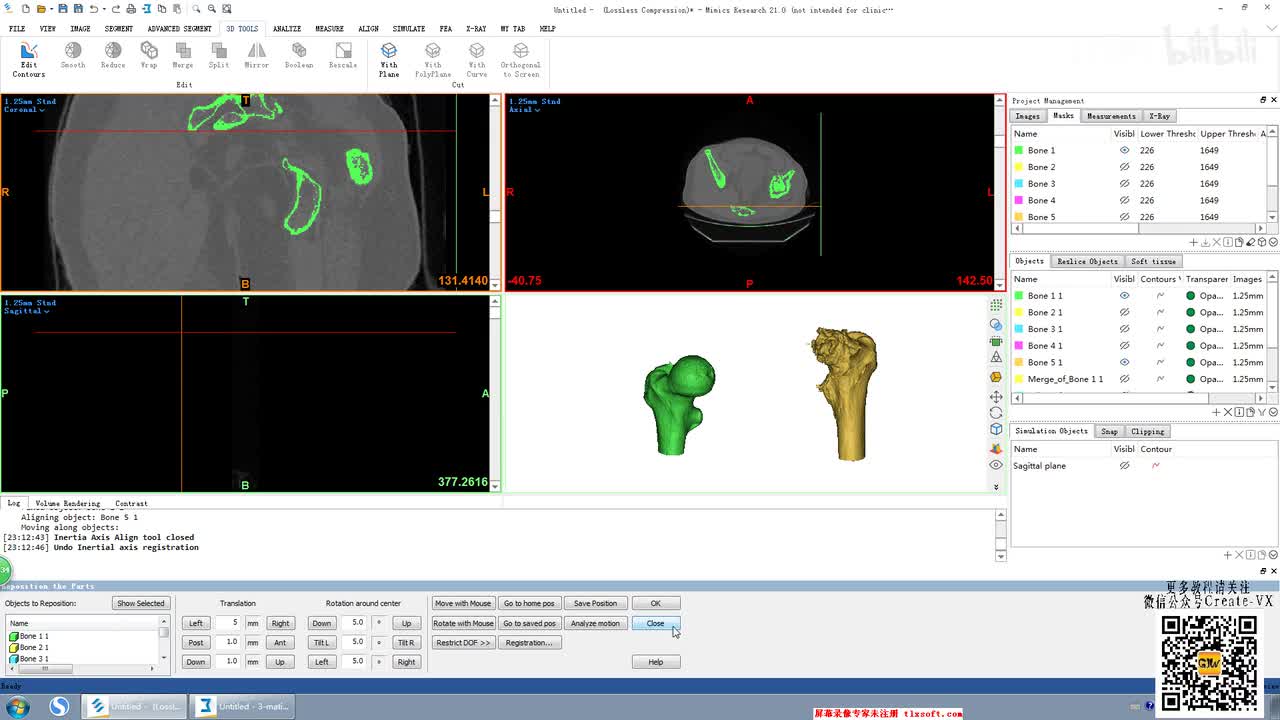The width and height of the screenshot is (1280, 720).
Task: Click the Mirror tool icon
Action: click(x=257, y=56)
